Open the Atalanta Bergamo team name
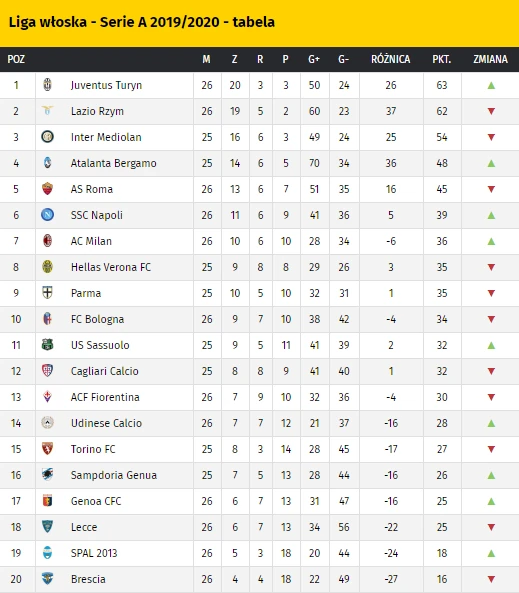 click(113, 163)
